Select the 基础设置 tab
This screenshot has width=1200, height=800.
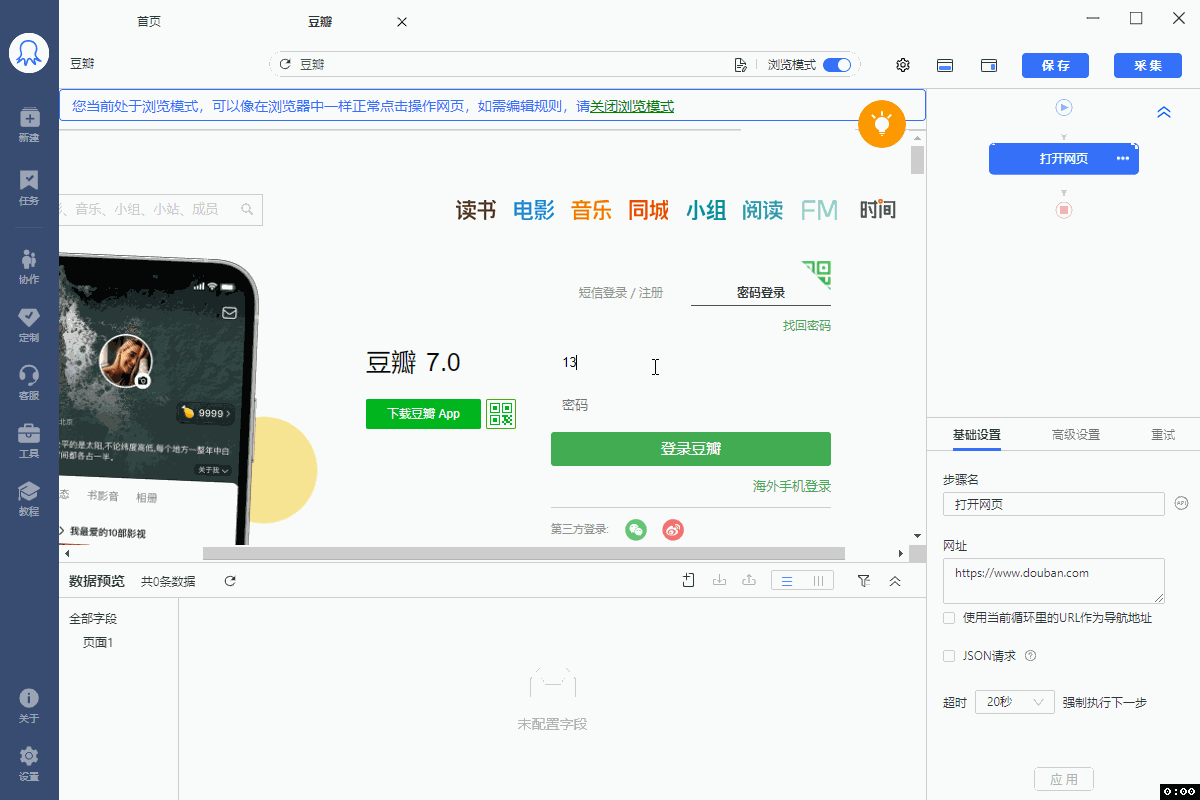click(977, 435)
